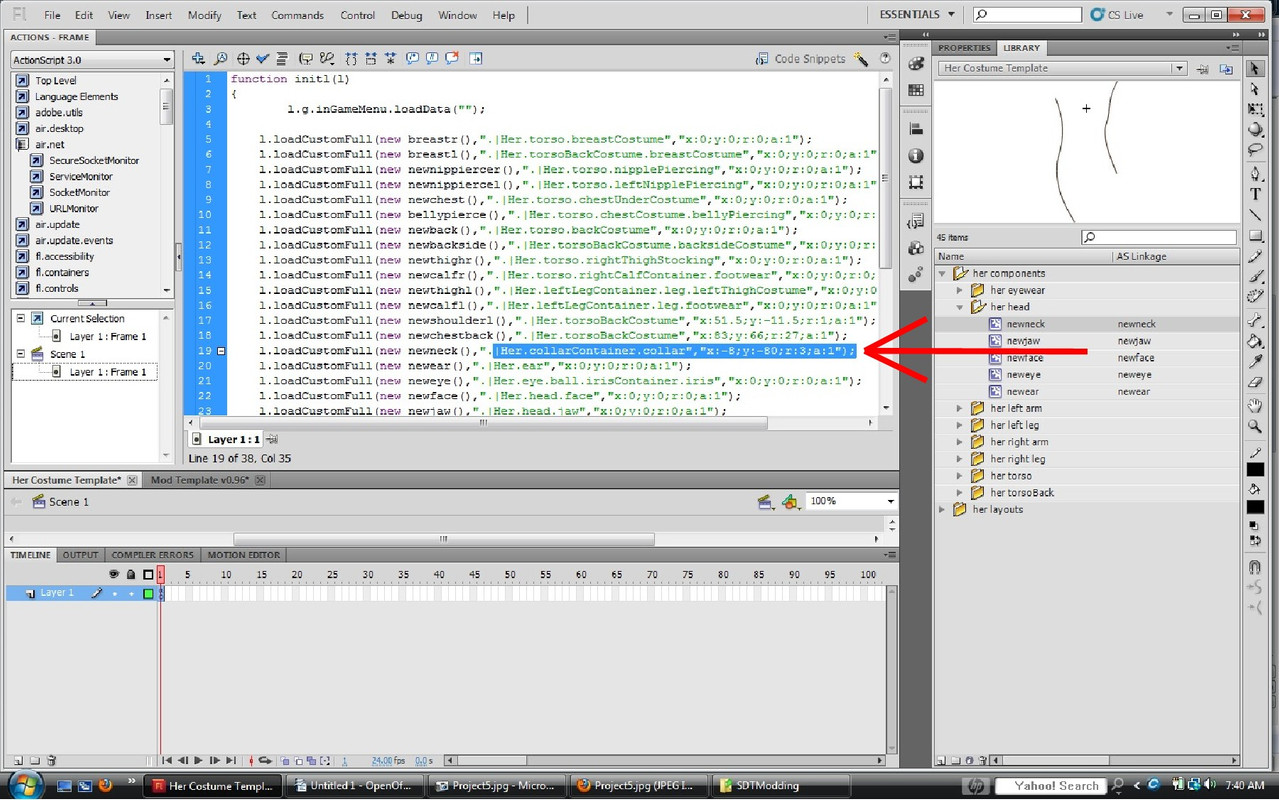
Task: Toggle Layer 1 lock dot
Action: point(131,594)
